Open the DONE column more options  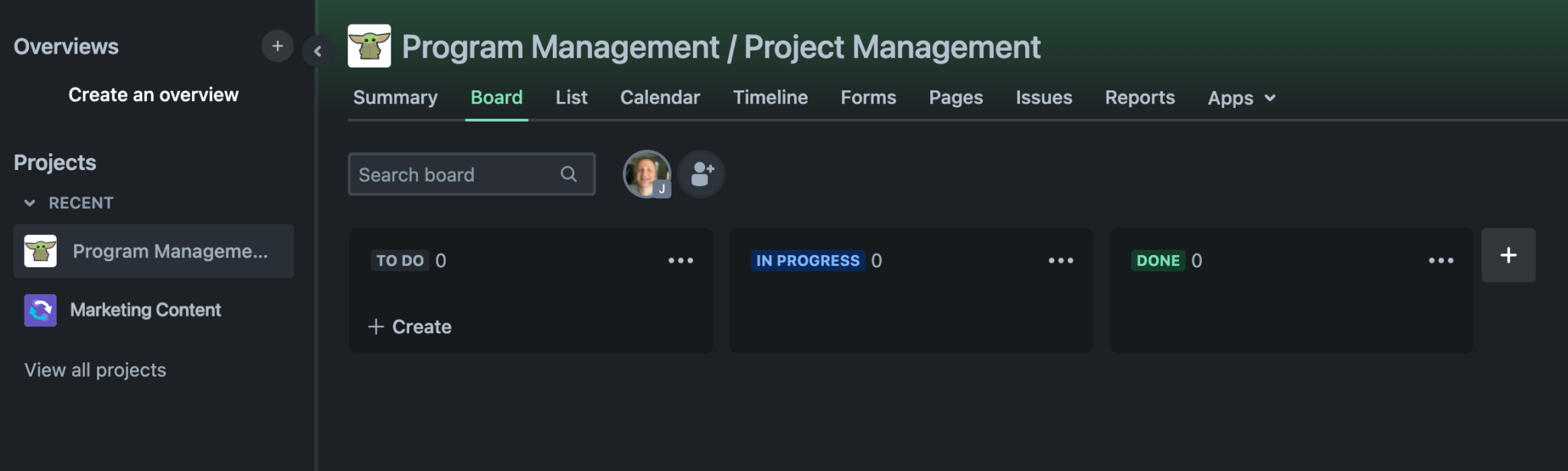click(x=1440, y=261)
